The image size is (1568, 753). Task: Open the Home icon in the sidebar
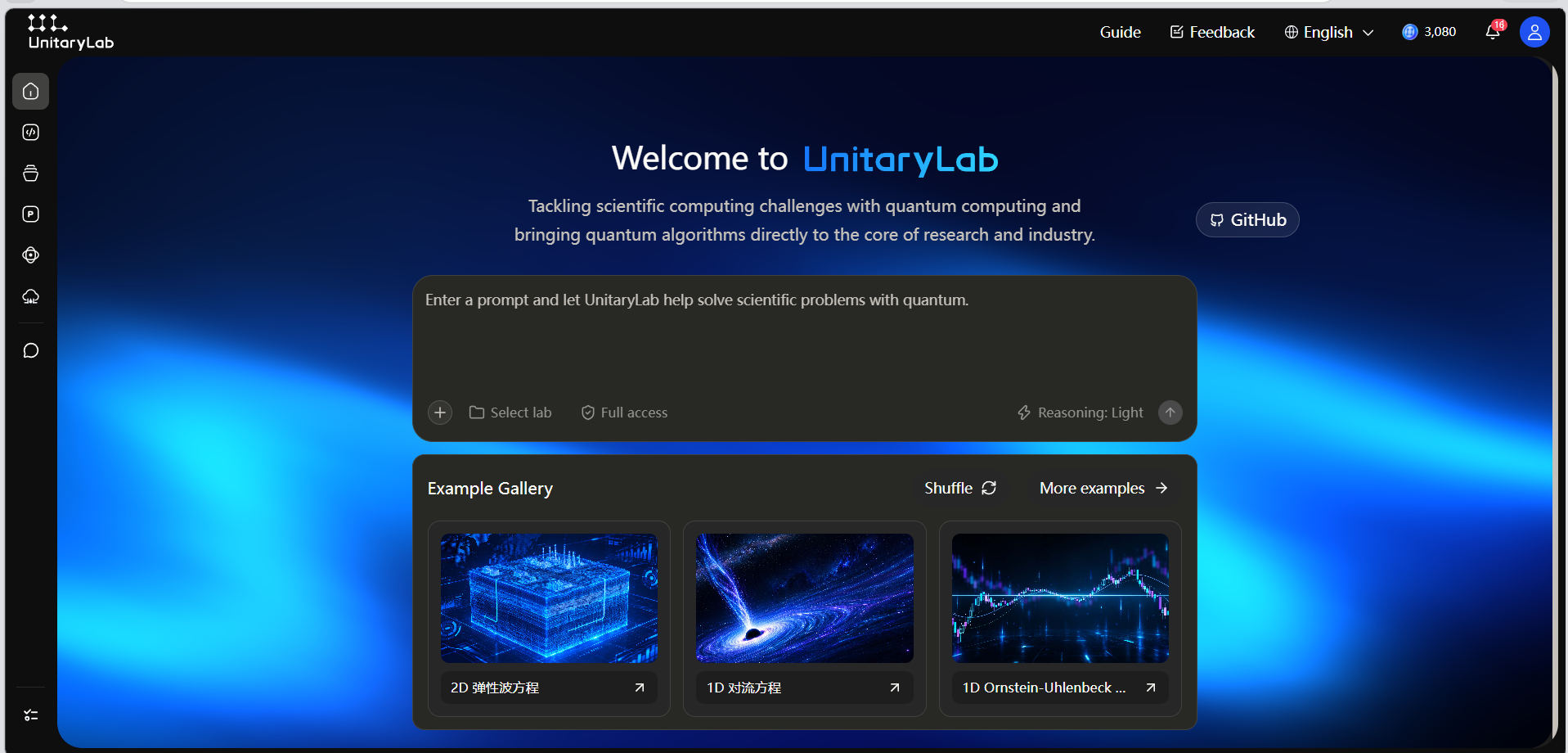pyautogui.click(x=30, y=91)
